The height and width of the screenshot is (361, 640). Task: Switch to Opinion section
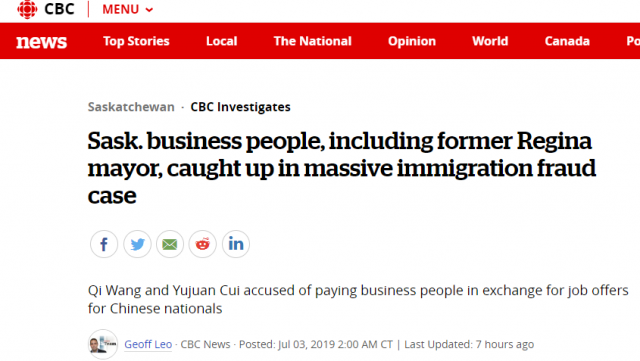click(x=411, y=41)
